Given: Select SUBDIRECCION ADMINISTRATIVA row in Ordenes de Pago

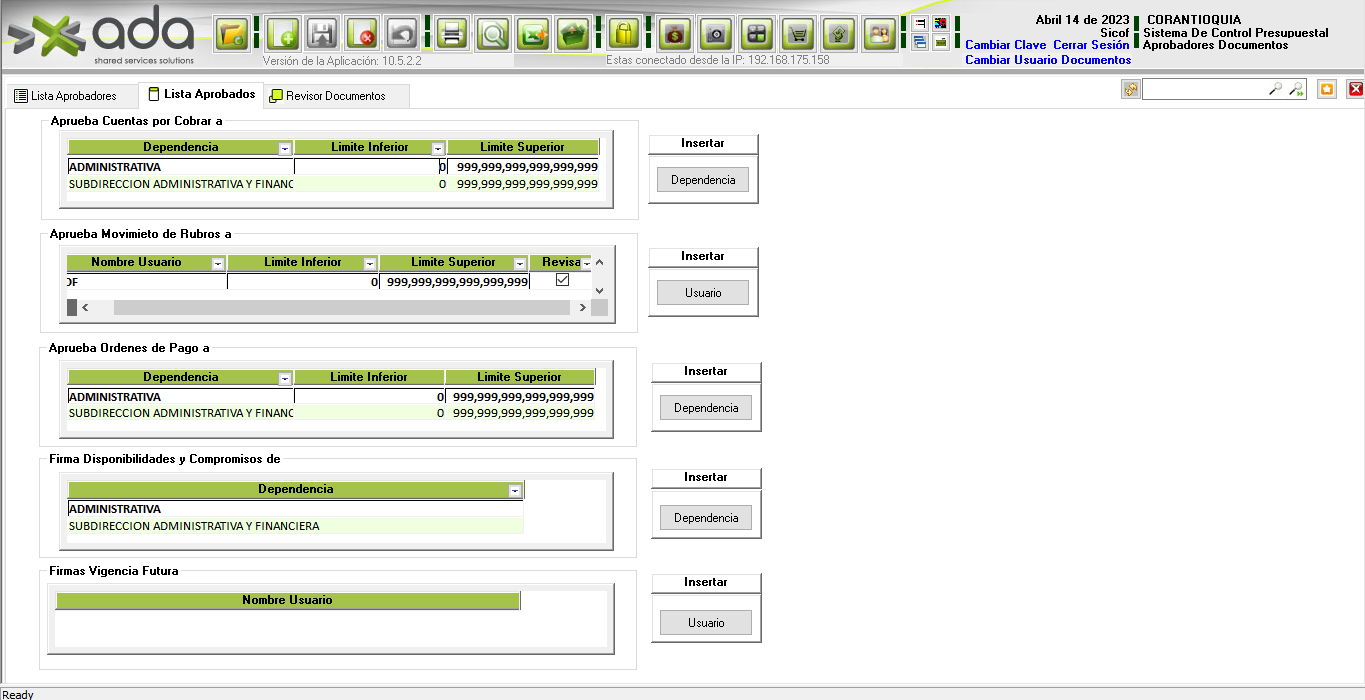Looking at the screenshot, I should click(x=331, y=413).
